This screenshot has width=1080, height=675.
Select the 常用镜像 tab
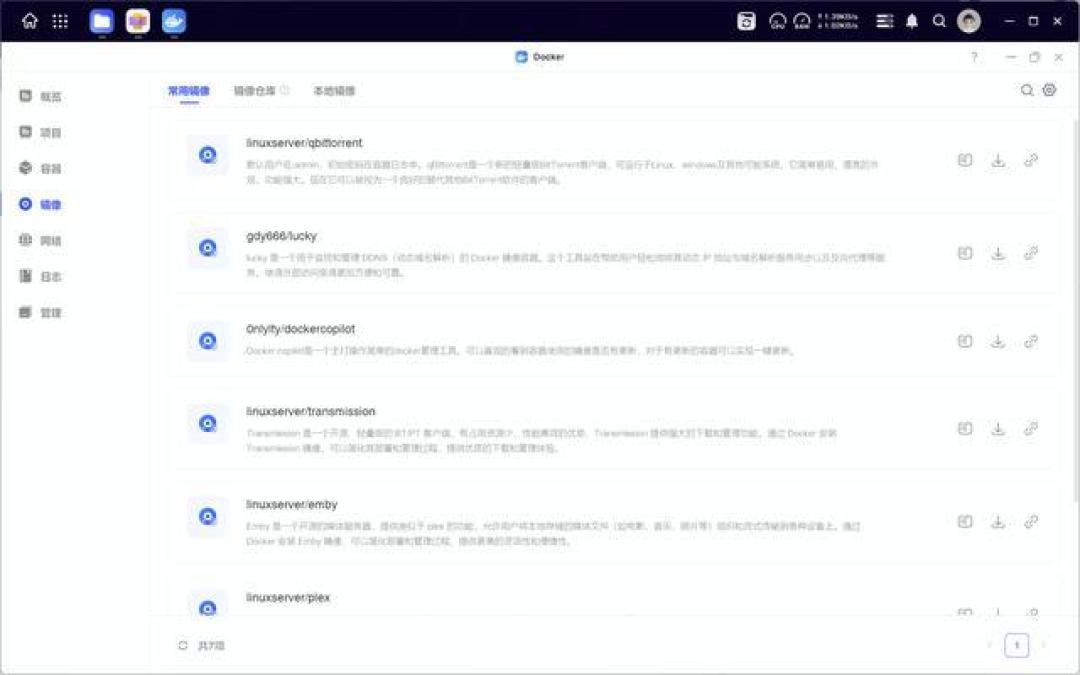(190, 90)
